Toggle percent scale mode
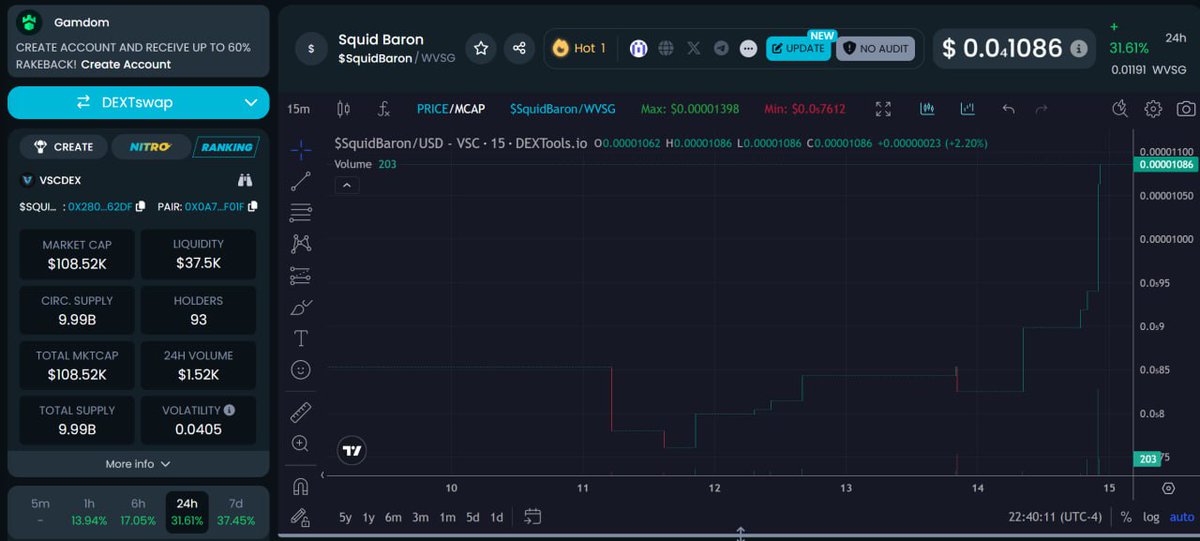 (1126, 517)
